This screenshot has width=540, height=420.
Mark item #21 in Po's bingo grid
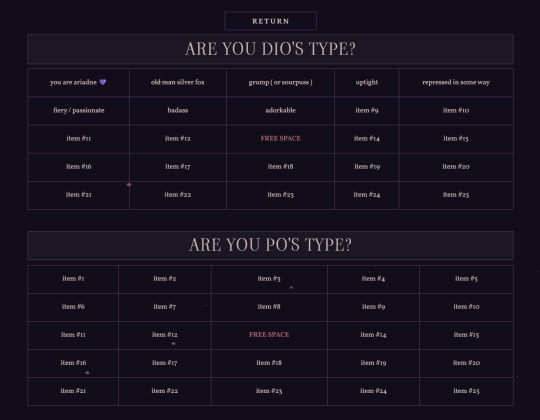[x=73, y=391]
